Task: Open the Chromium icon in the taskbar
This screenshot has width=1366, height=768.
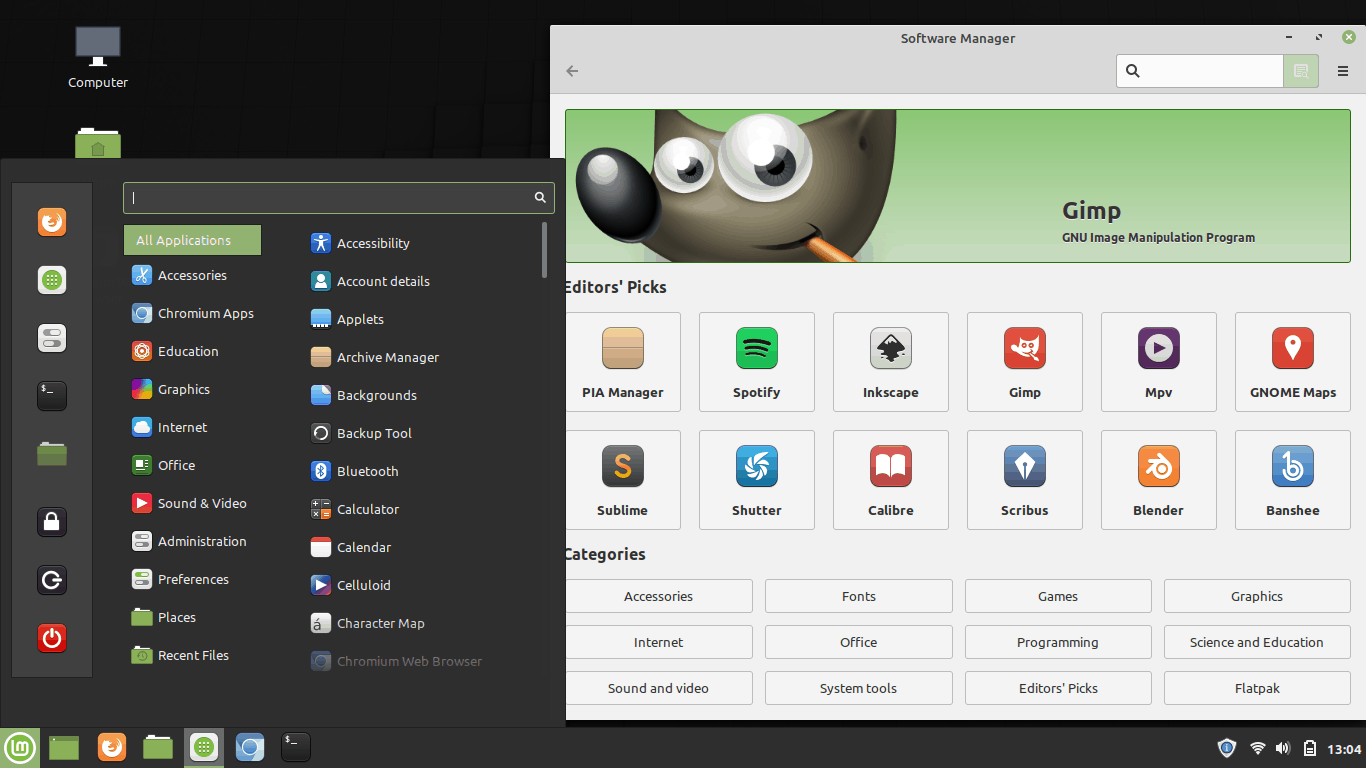Action: 250,747
